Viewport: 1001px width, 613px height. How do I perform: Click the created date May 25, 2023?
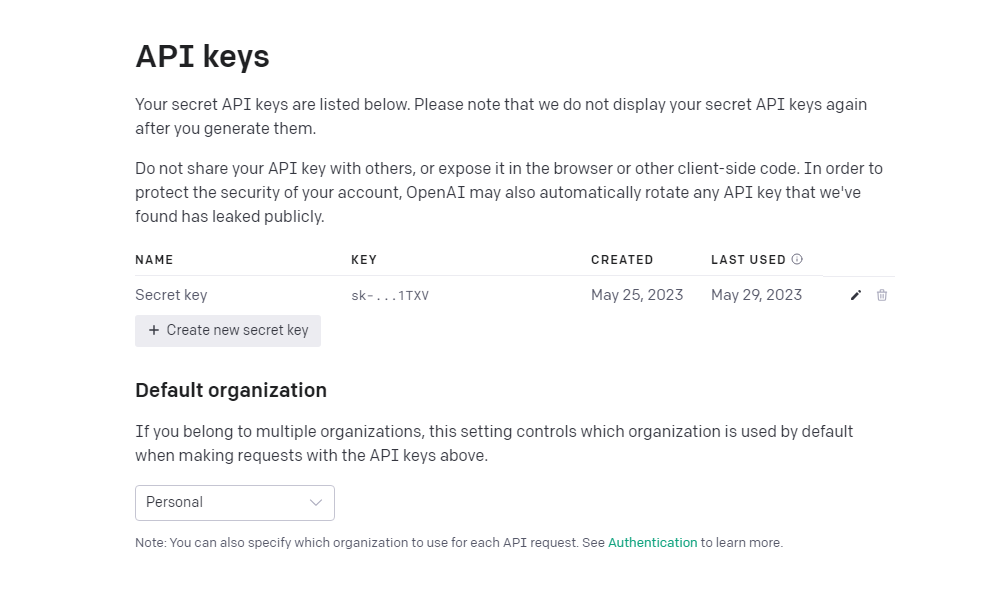coord(637,295)
